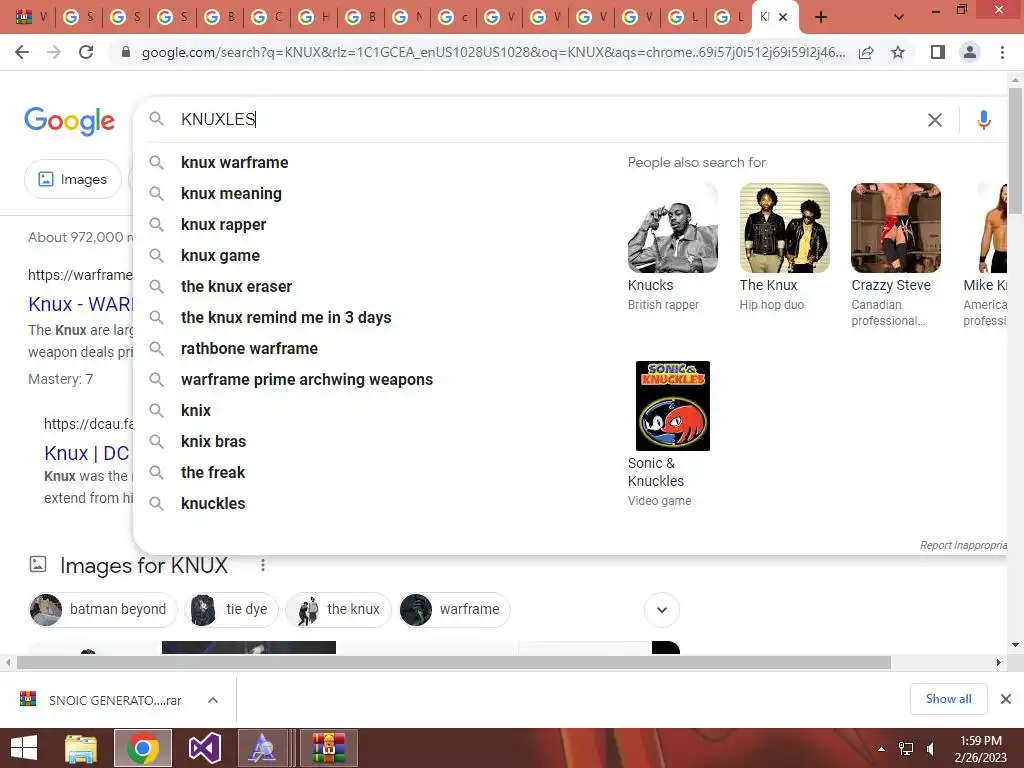This screenshot has width=1024, height=768.
Task: Choose the knux remind me in 3 days
Action: (286, 317)
